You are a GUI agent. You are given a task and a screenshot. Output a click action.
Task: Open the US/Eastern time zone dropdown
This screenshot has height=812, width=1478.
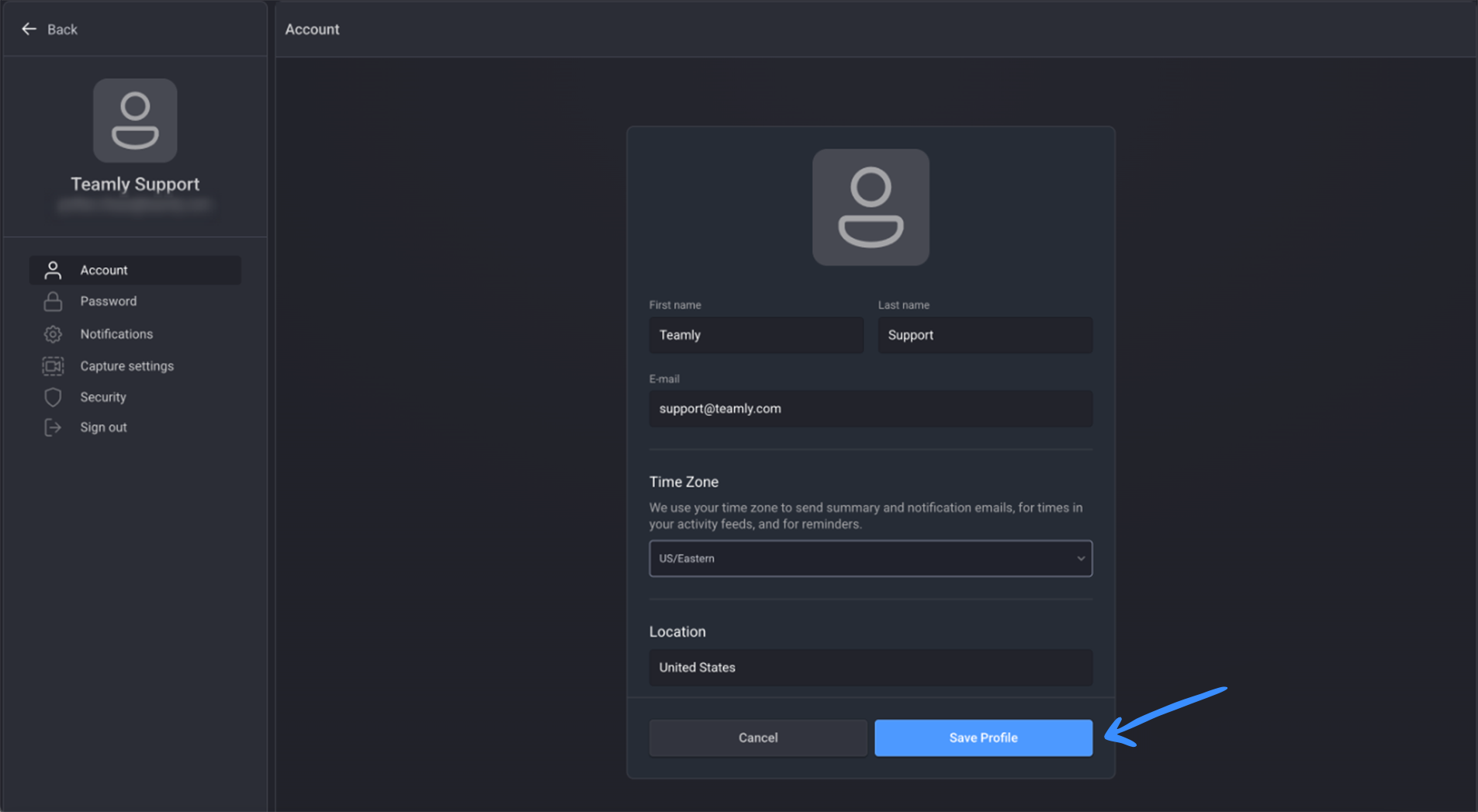tap(871, 558)
